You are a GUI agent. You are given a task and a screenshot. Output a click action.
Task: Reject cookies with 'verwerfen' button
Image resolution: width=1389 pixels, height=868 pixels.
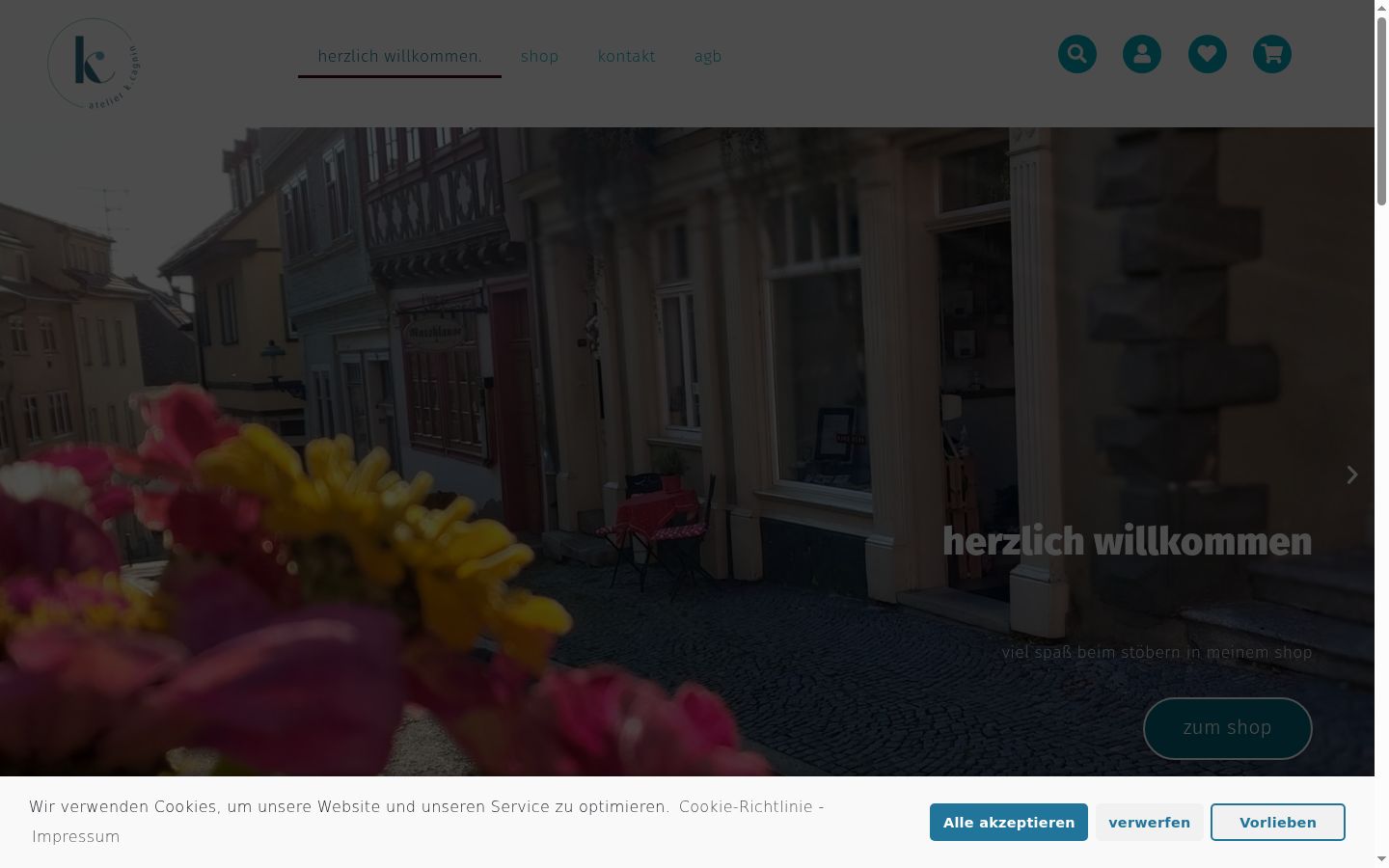point(1149,823)
